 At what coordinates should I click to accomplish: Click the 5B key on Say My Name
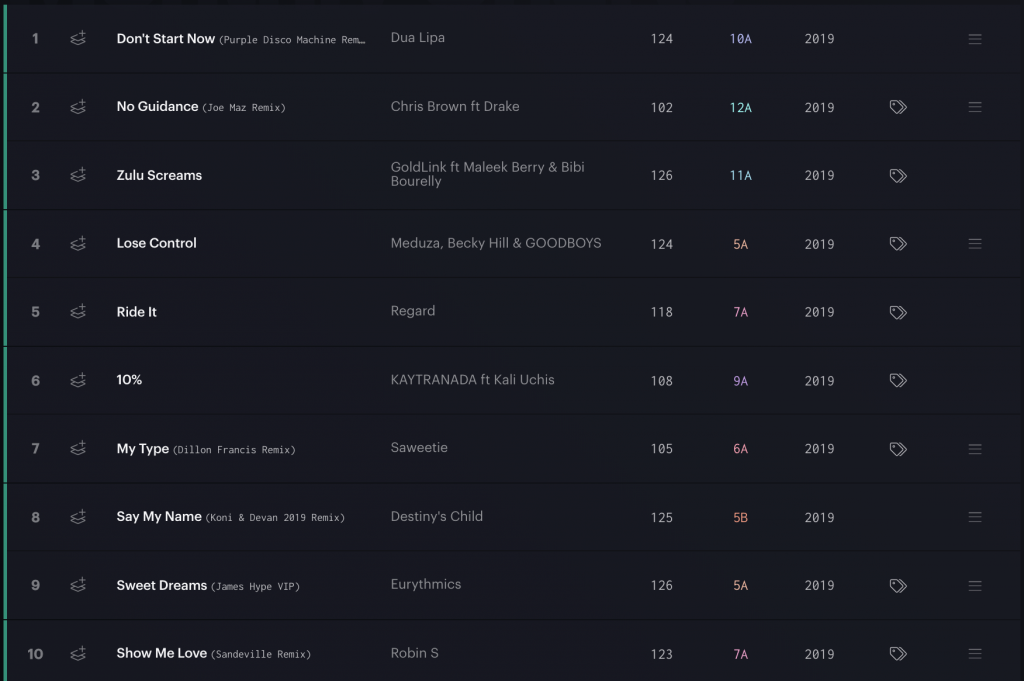[x=741, y=518]
